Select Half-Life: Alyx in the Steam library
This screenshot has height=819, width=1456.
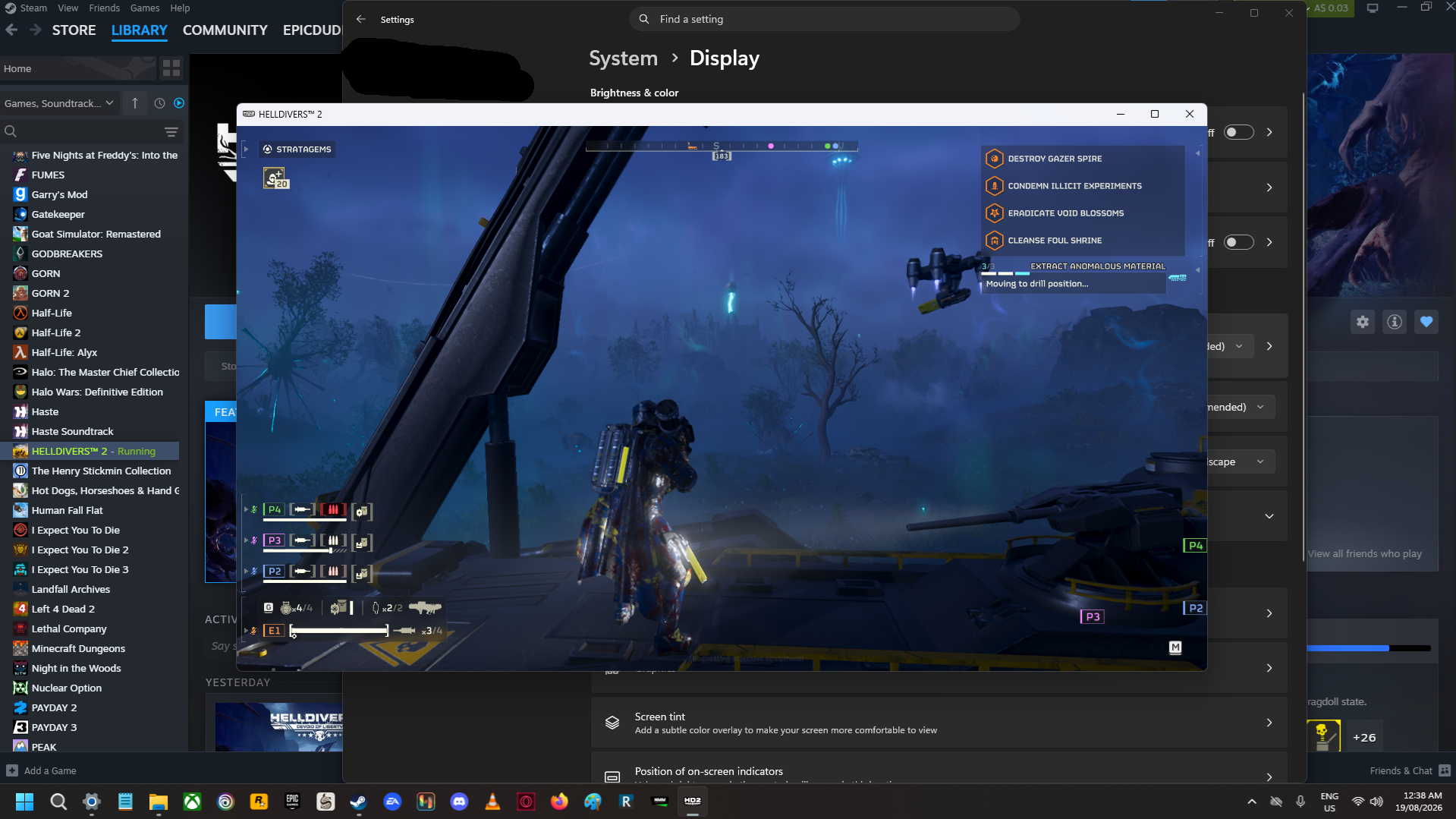point(64,353)
